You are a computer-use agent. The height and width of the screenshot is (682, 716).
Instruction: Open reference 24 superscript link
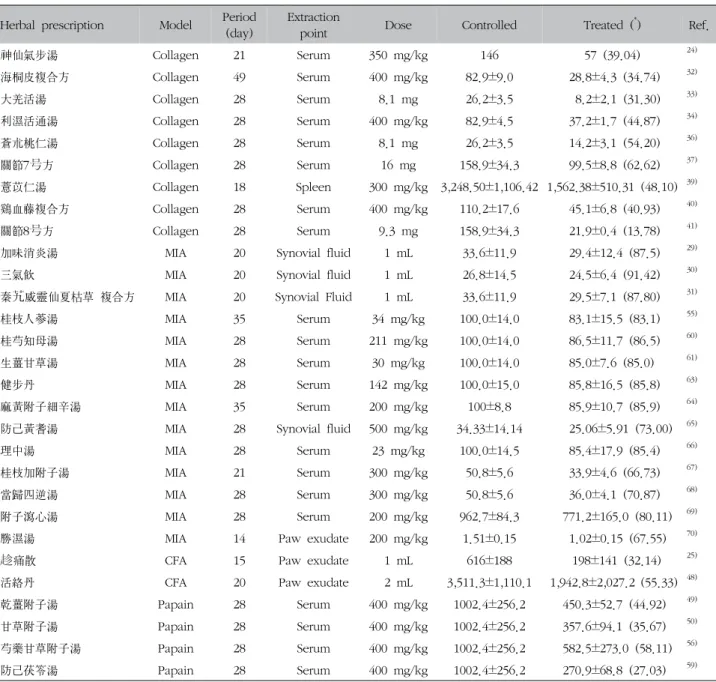pyautogui.click(x=692, y=50)
